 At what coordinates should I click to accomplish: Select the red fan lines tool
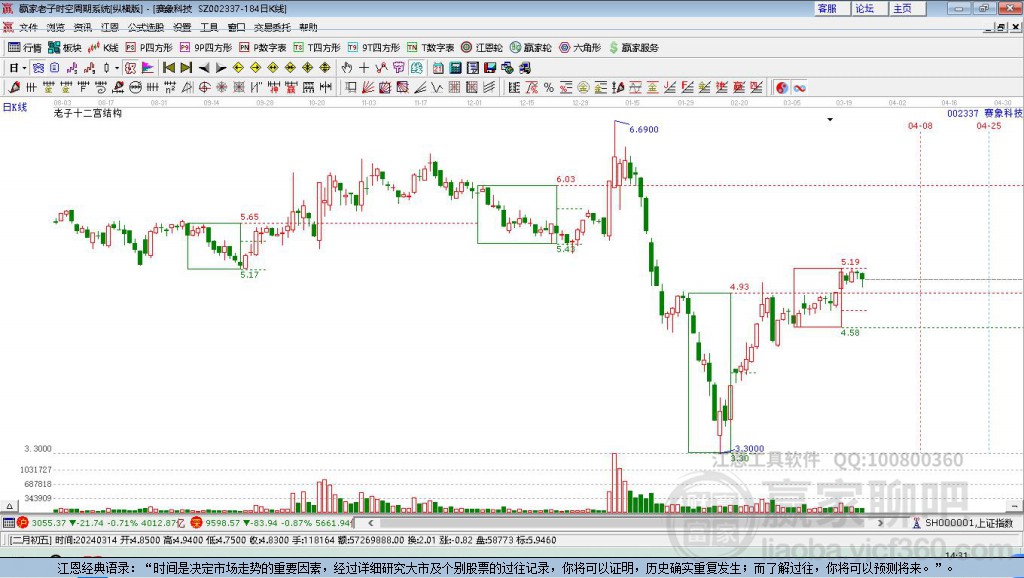368,88
